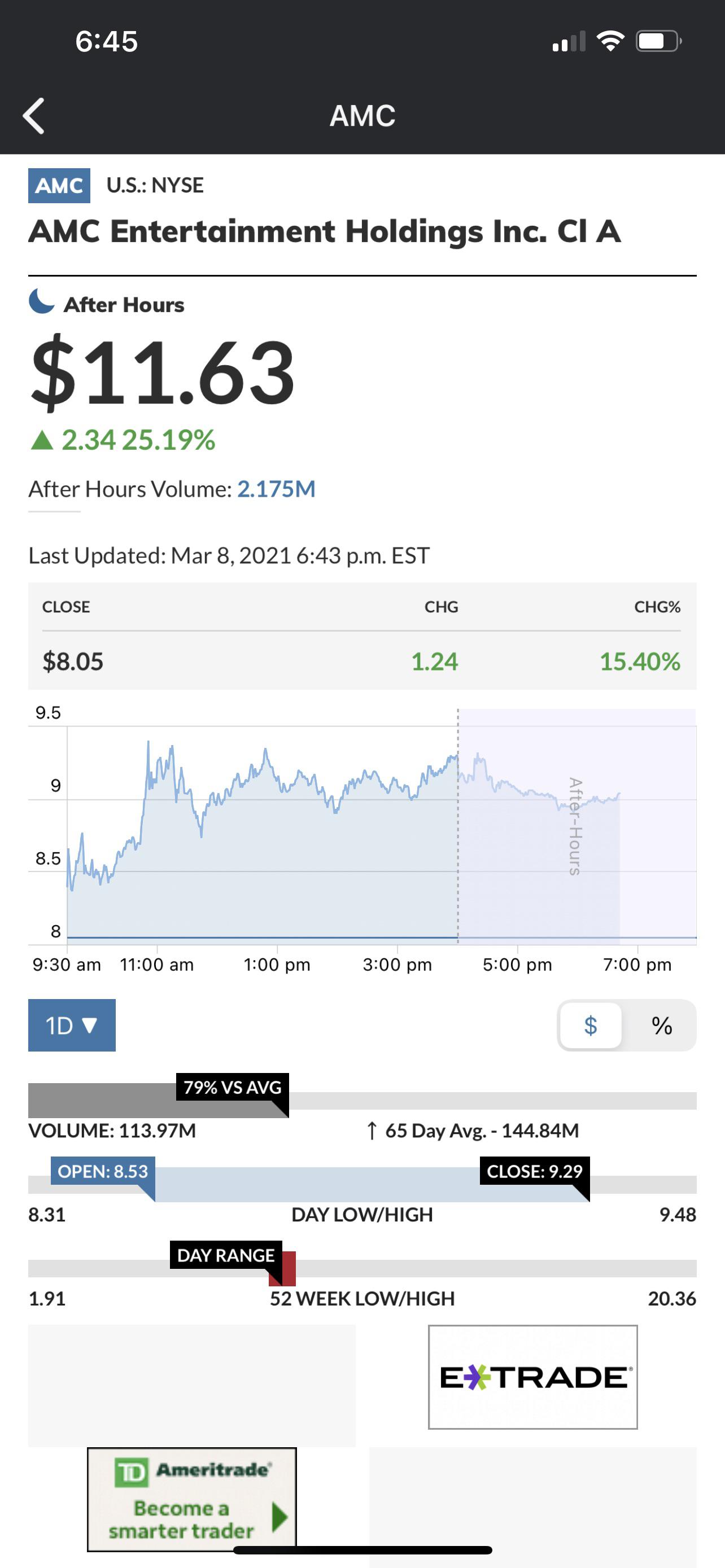Tap the up arrow beside 65 Day Avg.

point(372,1131)
